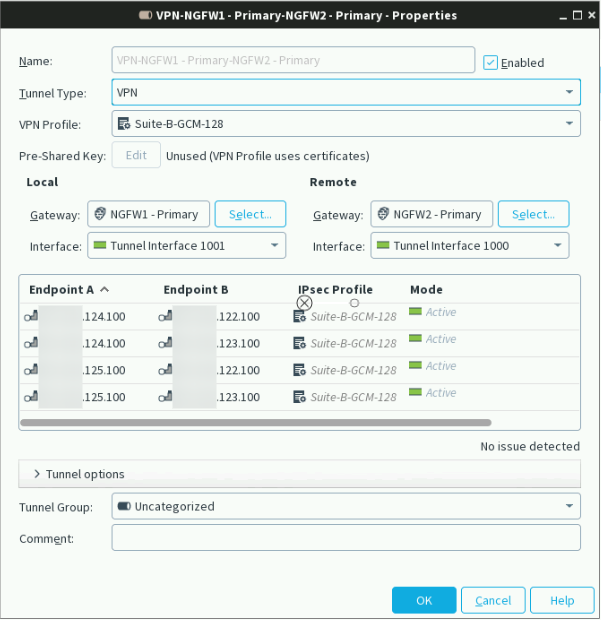Click the IPsec profile icon in third row
Image resolution: width=601 pixels, height=620 pixels.
(299, 370)
